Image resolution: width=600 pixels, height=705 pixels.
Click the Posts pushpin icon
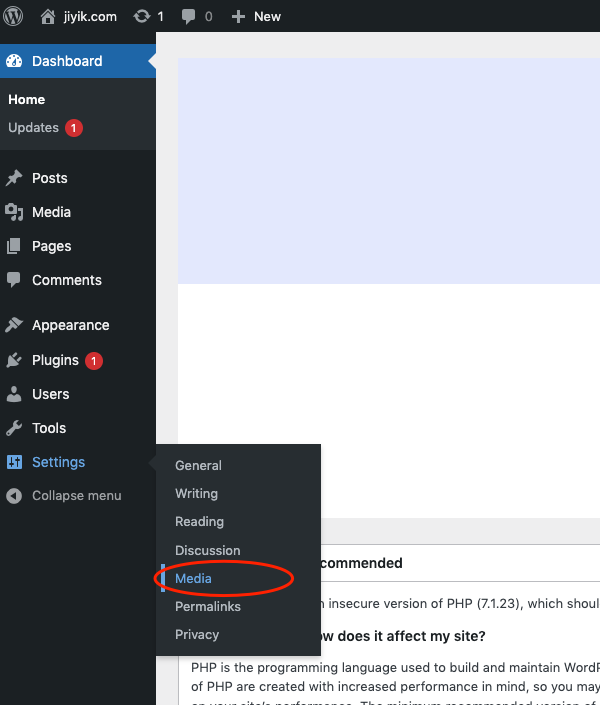click(14, 178)
